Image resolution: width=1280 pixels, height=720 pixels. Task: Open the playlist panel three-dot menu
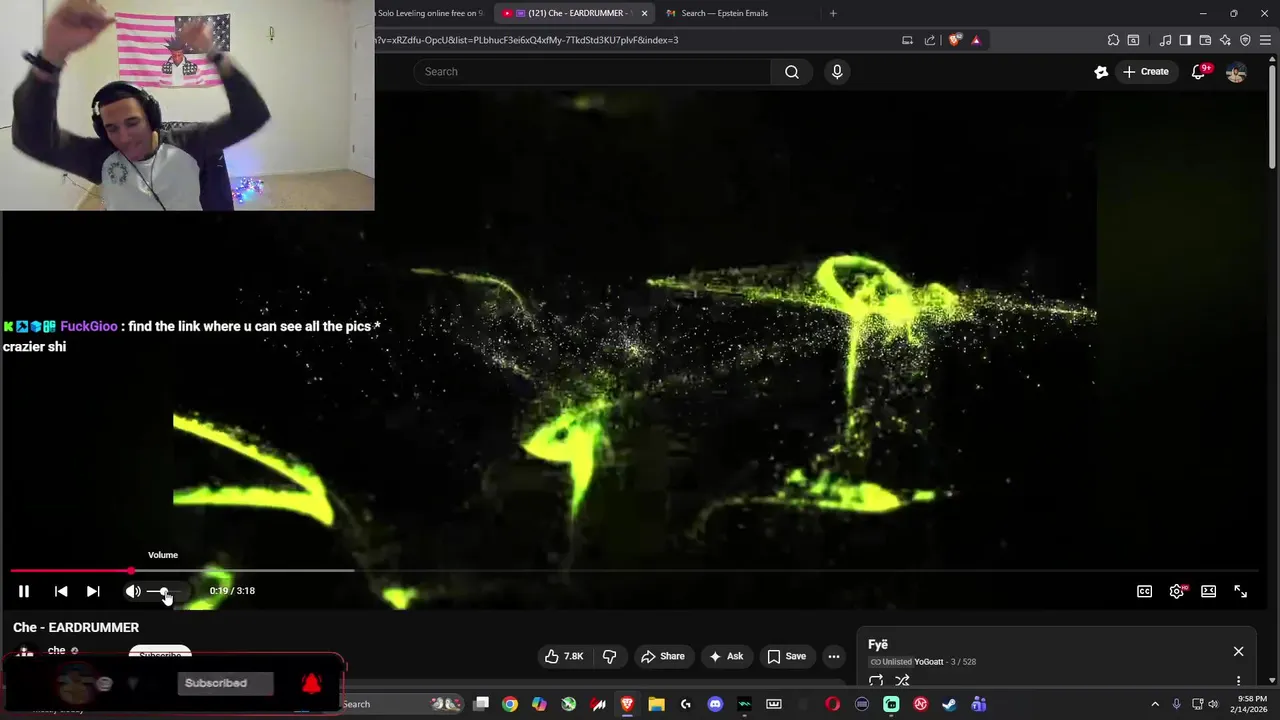[1238, 681]
